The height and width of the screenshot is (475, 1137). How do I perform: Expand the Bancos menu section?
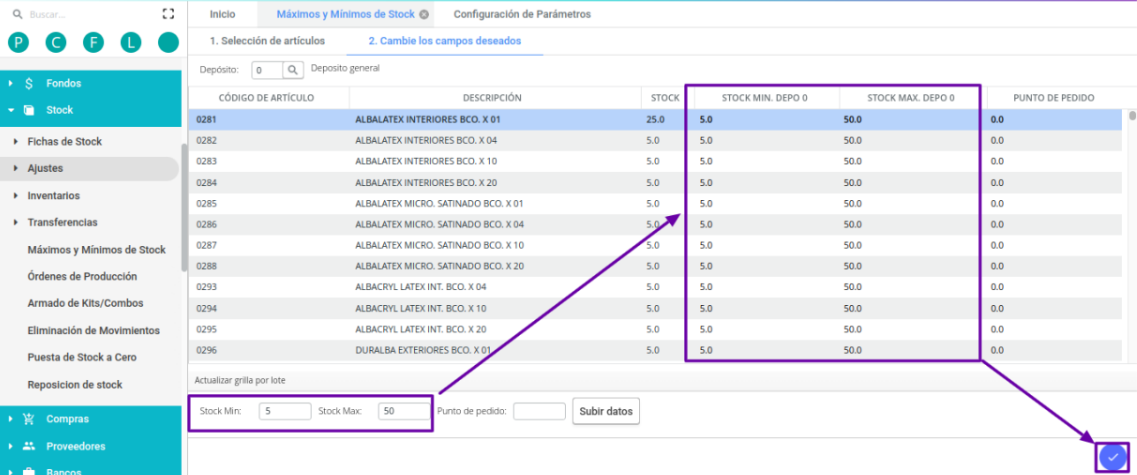tap(11, 471)
